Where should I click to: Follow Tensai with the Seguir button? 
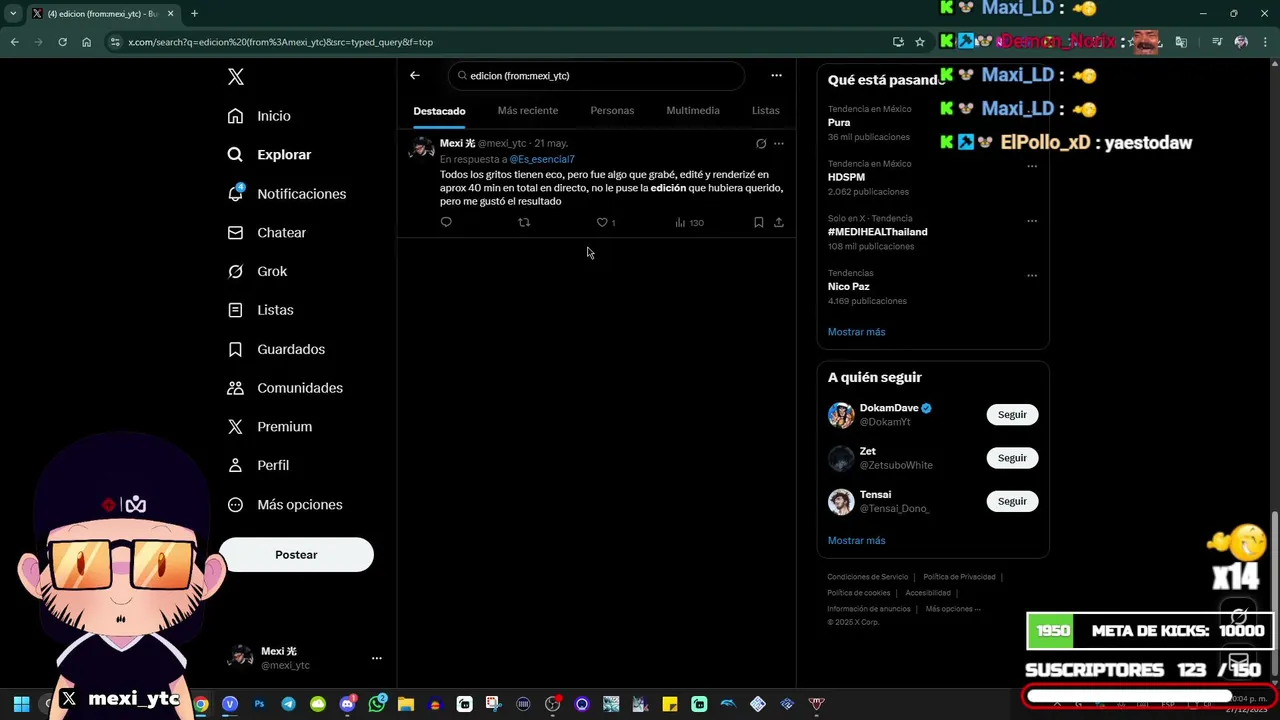tap(1012, 501)
